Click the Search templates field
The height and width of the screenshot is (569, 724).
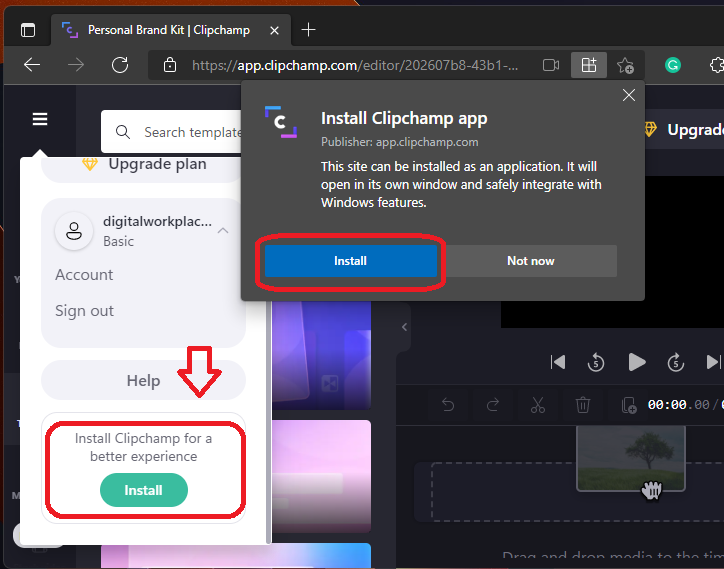pos(172,132)
